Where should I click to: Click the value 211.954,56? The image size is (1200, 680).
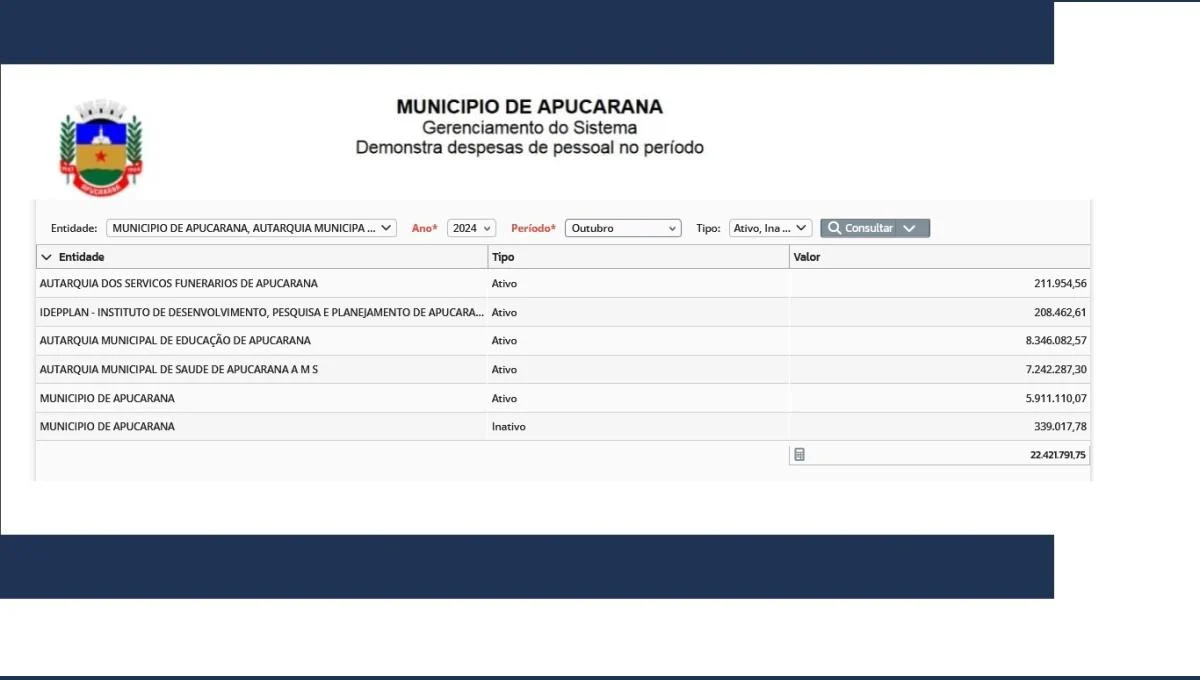(1060, 284)
